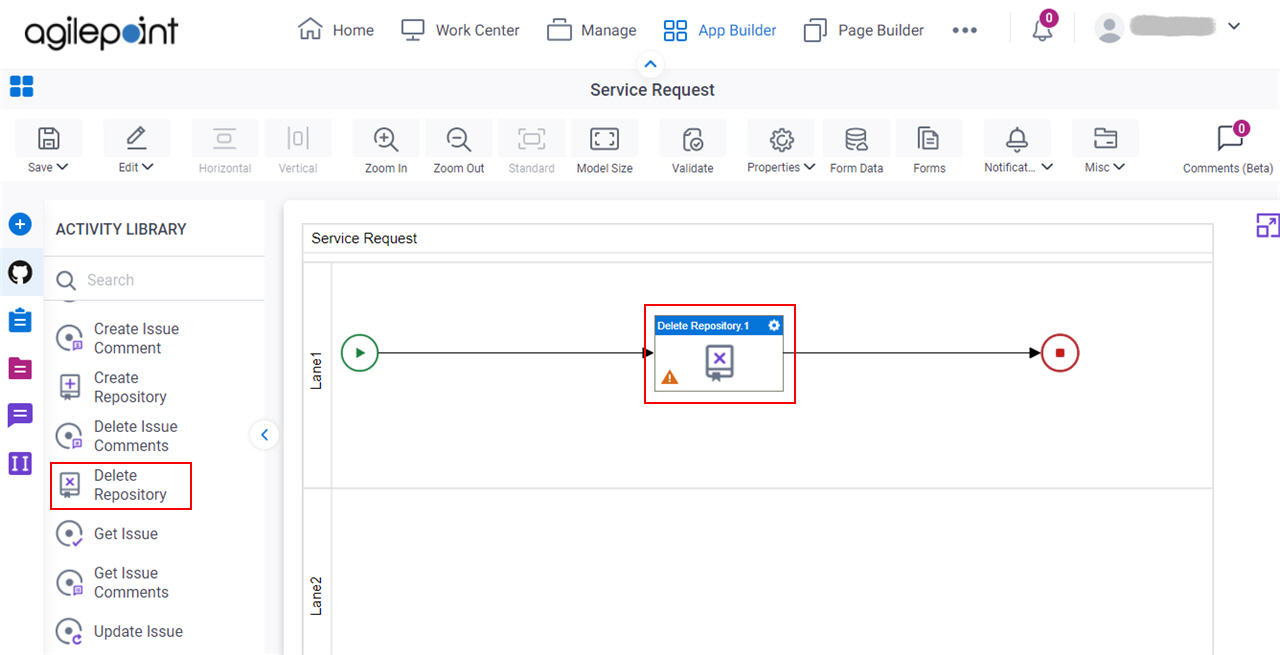Select Delete Issue Comments activity

(135, 436)
